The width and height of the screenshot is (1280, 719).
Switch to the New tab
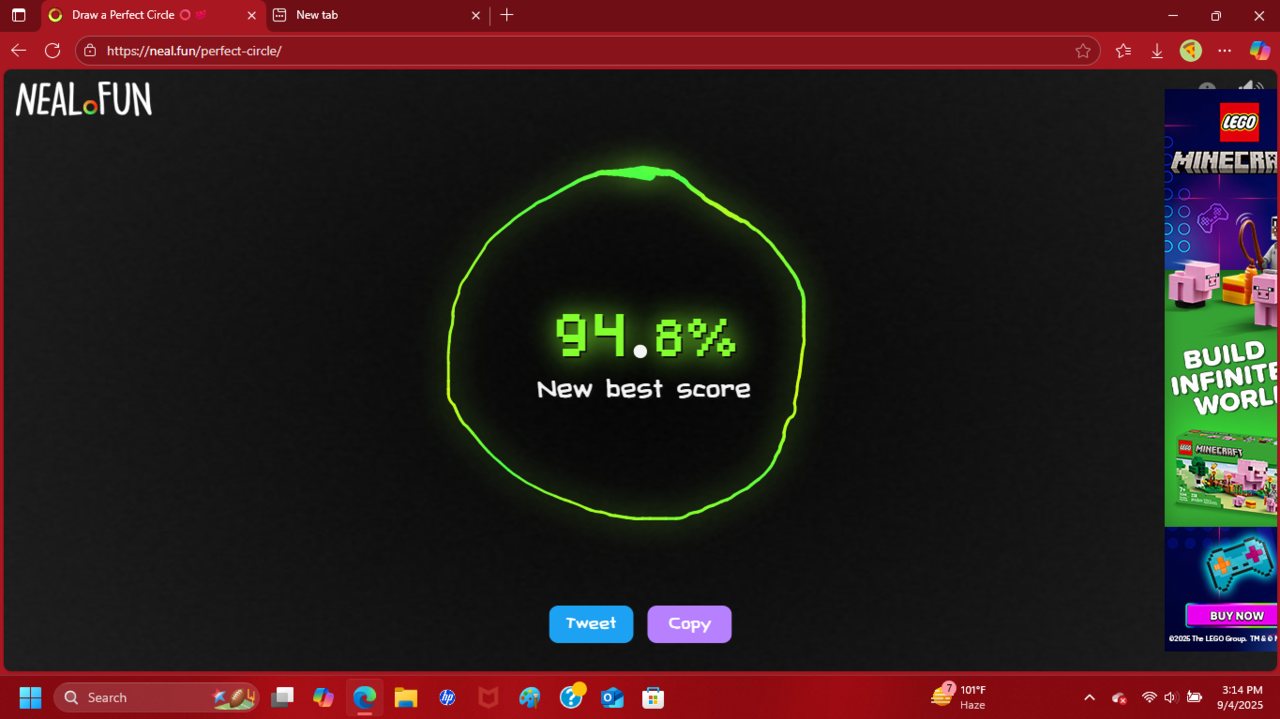[x=376, y=15]
